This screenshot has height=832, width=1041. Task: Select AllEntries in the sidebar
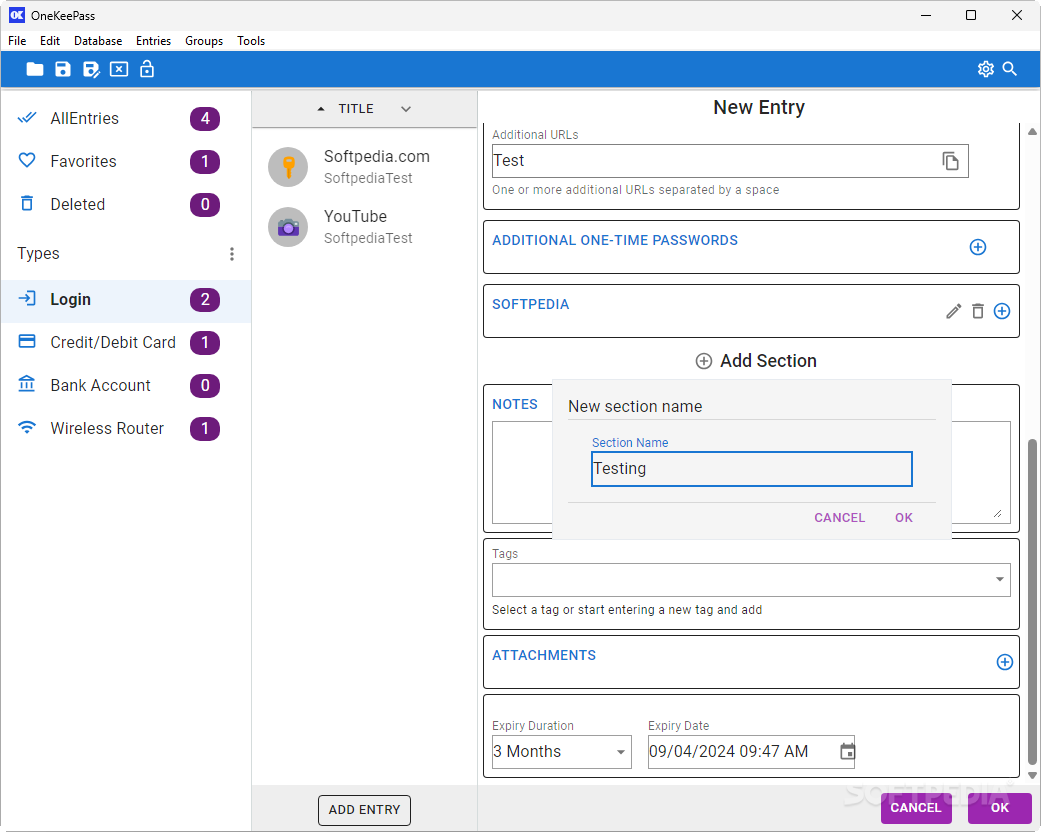pyautogui.click(x=125, y=118)
